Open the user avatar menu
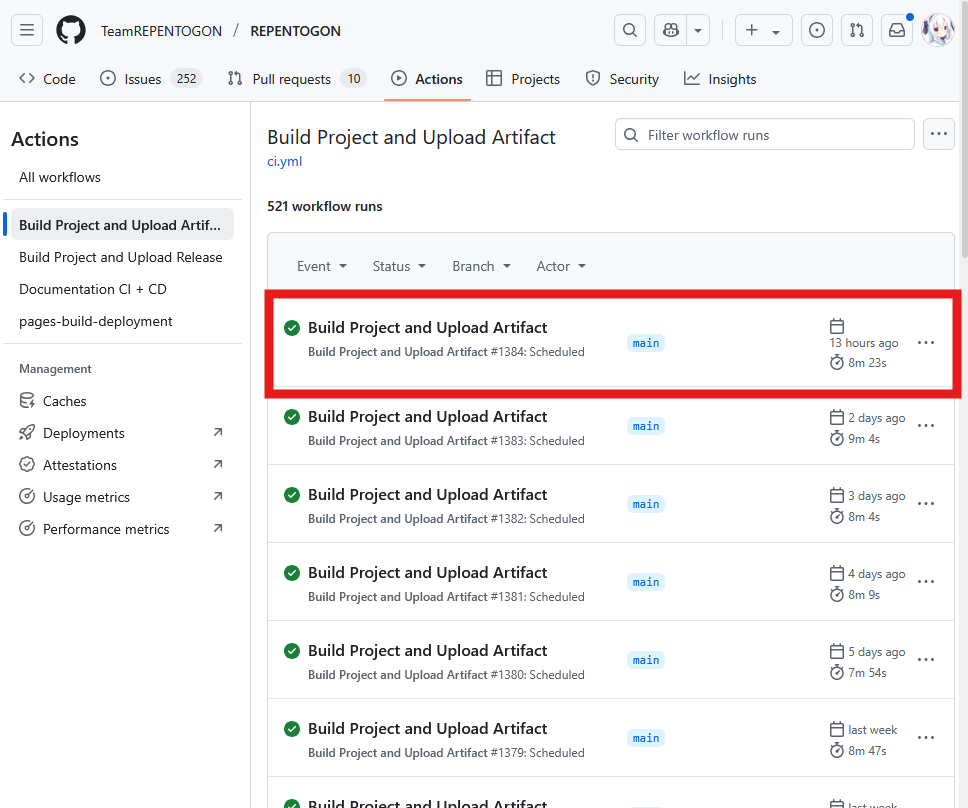This screenshot has width=968, height=808. (937, 30)
